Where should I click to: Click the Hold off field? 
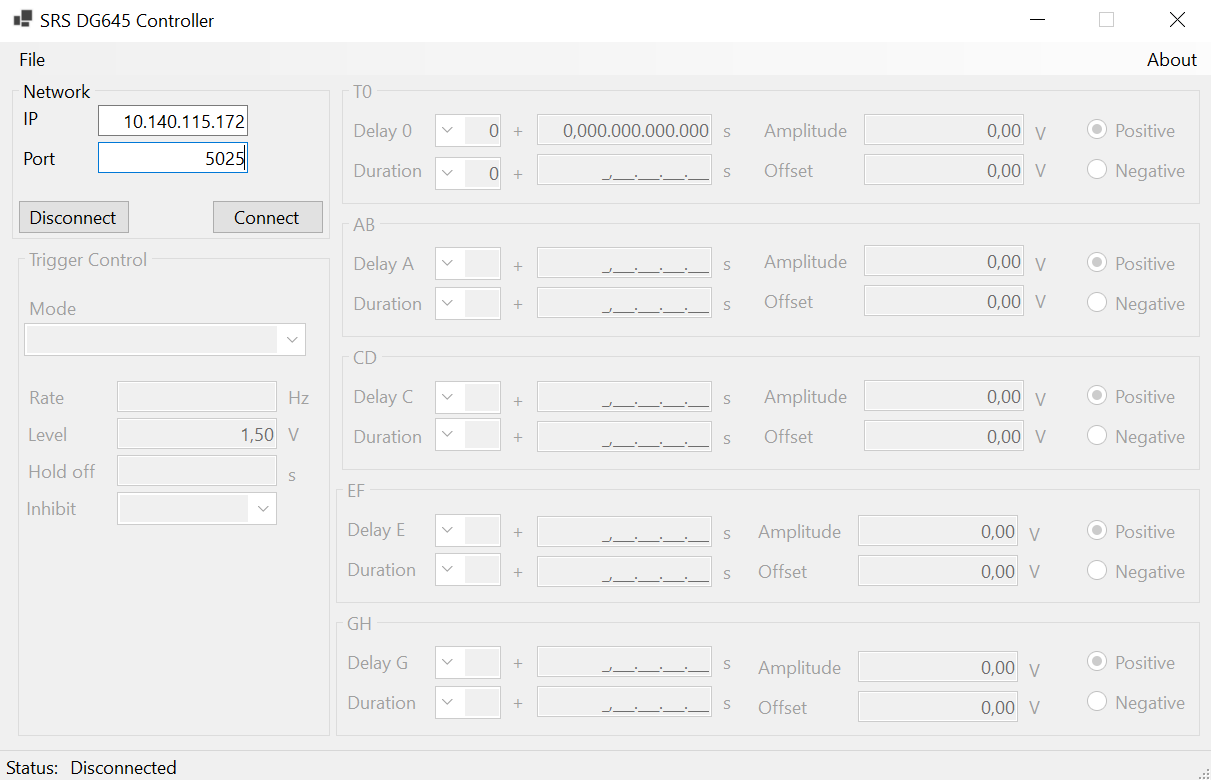(x=196, y=471)
